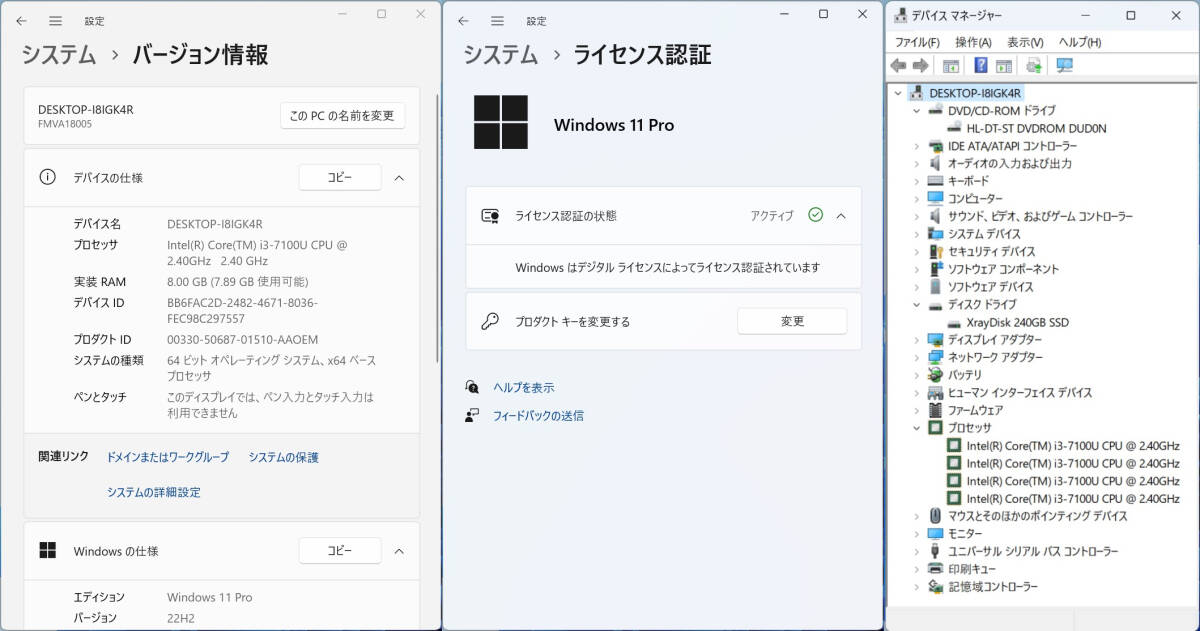Click the Back arrow in Device Manager toolbar
This screenshot has width=1200, height=631.
898,66
